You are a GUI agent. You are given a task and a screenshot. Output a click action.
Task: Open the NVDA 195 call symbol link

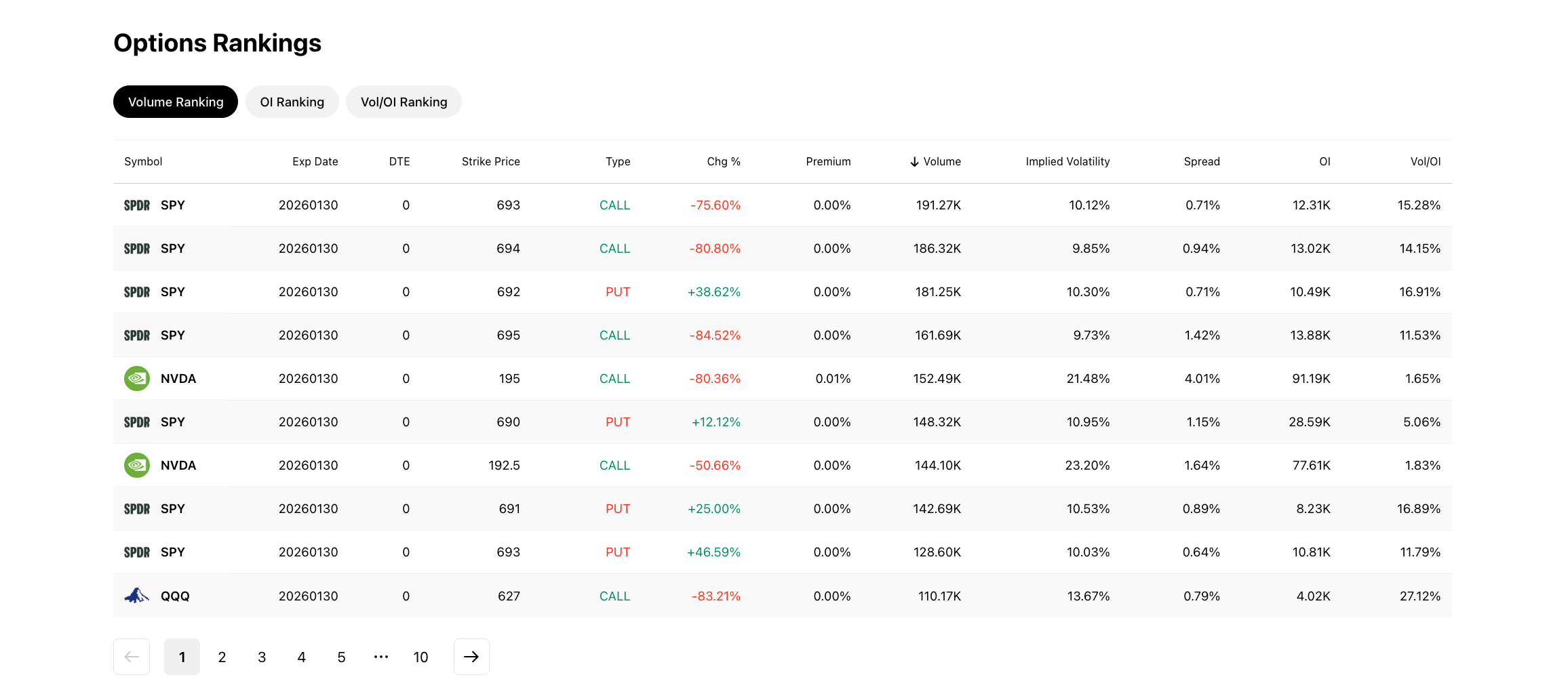(x=178, y=379)
